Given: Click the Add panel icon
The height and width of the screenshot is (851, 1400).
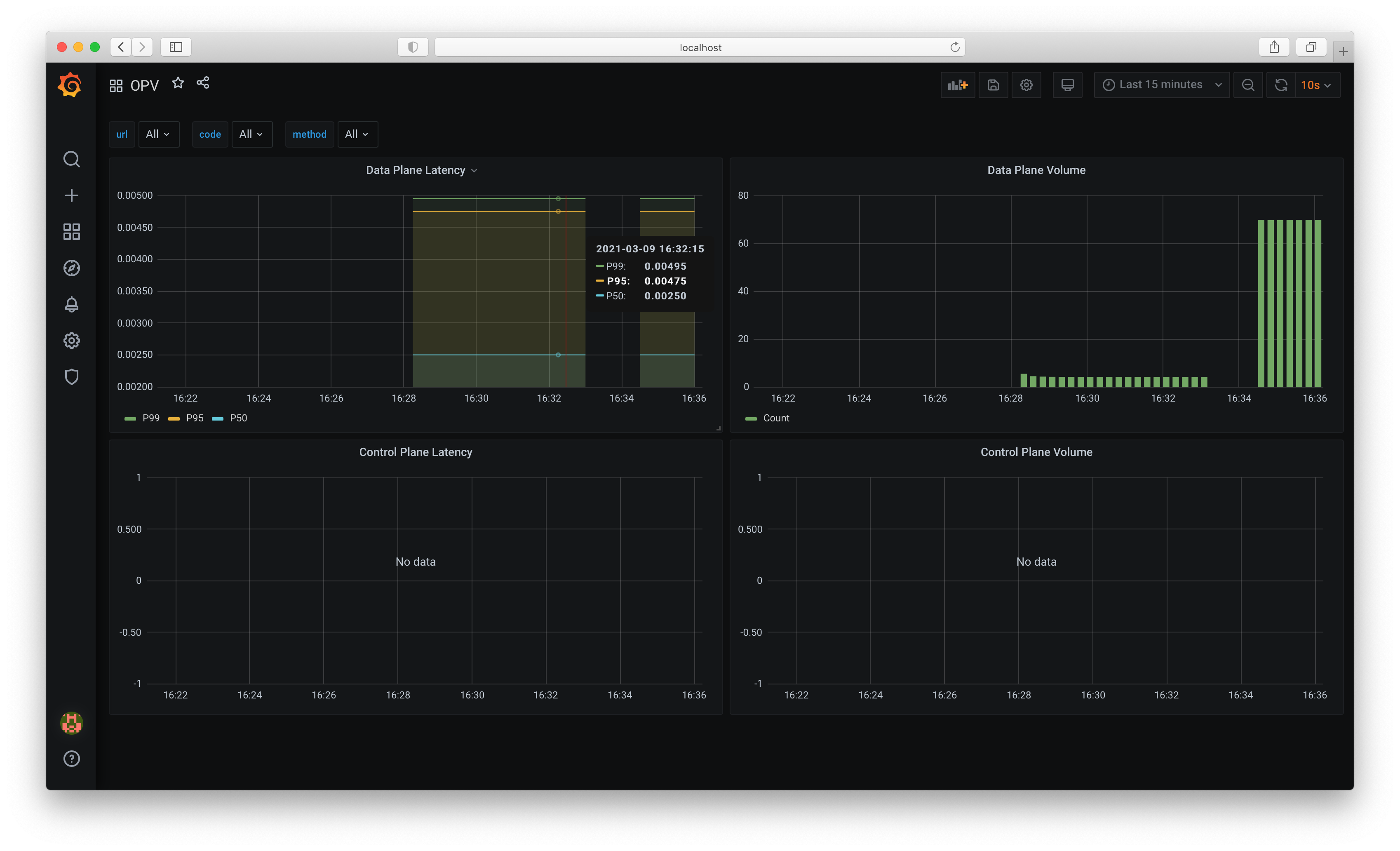Looking at the screenshot, I should click(x=958, y=85).
